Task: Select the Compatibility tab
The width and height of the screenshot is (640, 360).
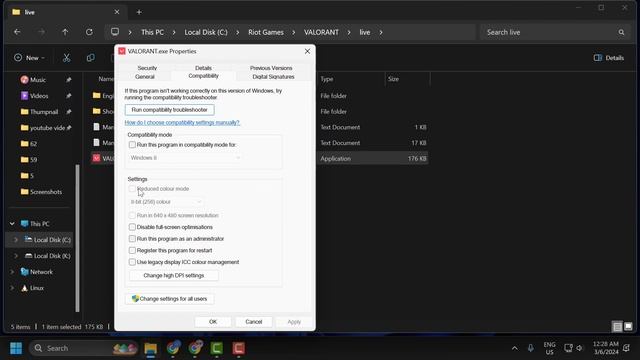Action: pos(203,76)
